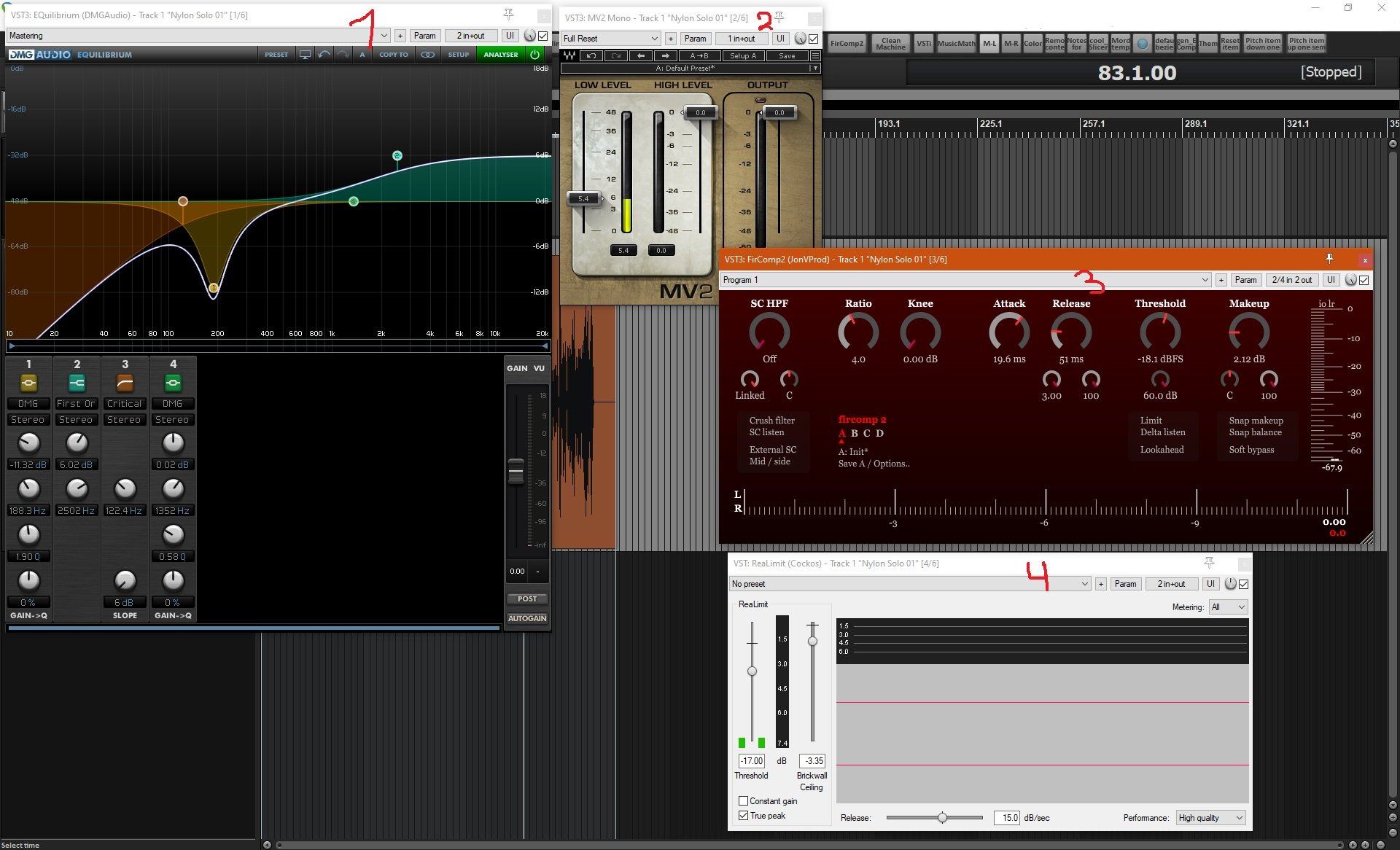
Task: Click the MV2 Save button
Action: coord(786,55)
